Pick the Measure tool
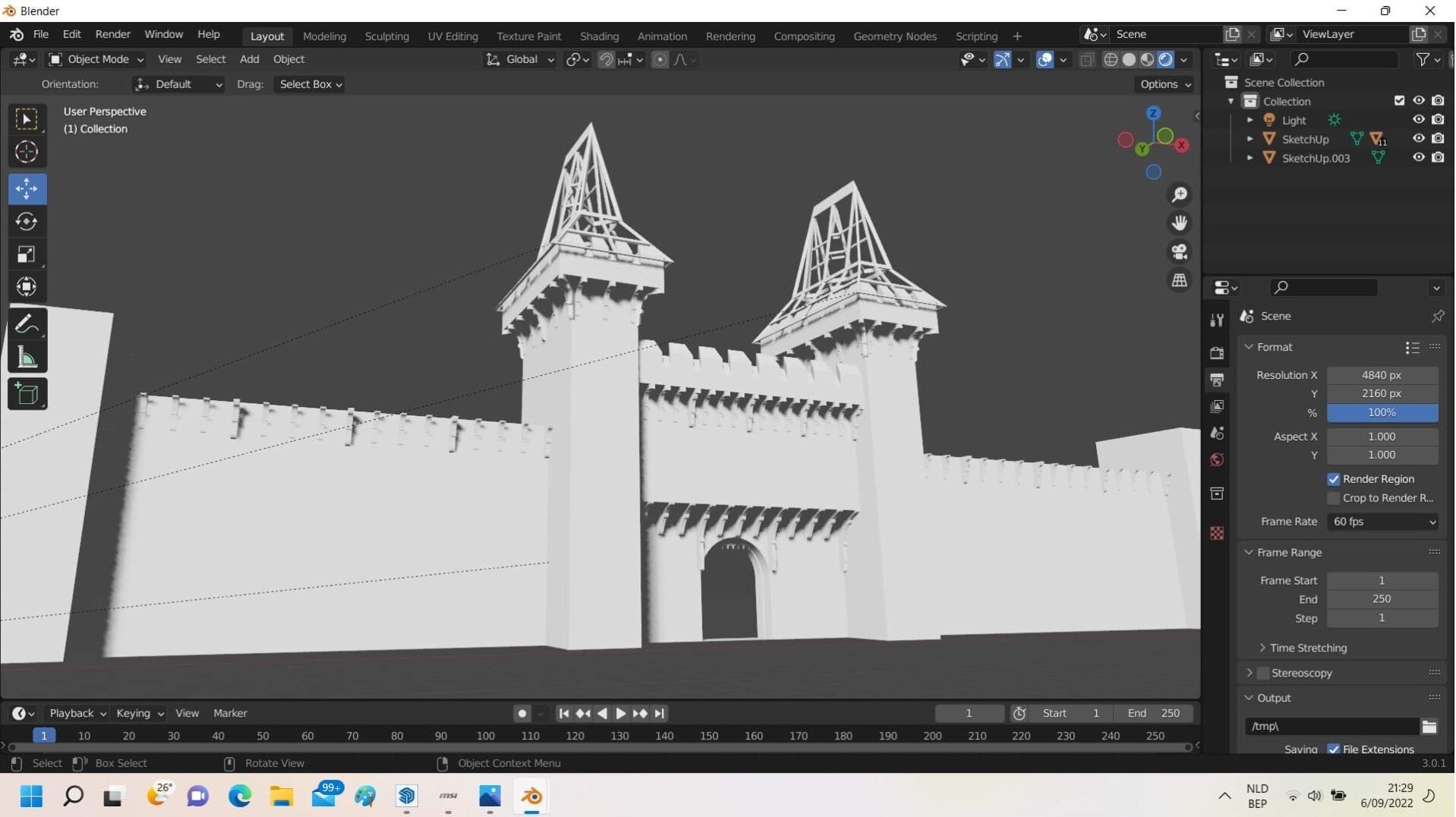Viewport: 1456px width, 817px height. point(27,358)
